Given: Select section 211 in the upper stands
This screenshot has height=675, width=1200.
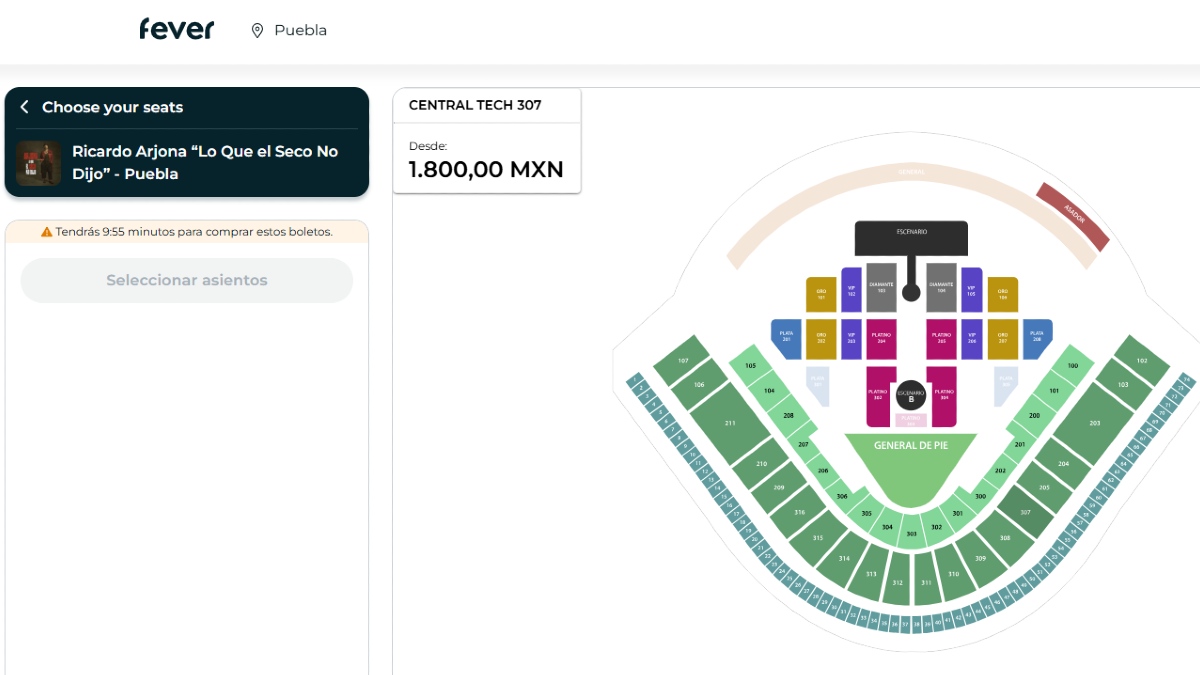Looking at the screenshot, I should click(730, 423).
